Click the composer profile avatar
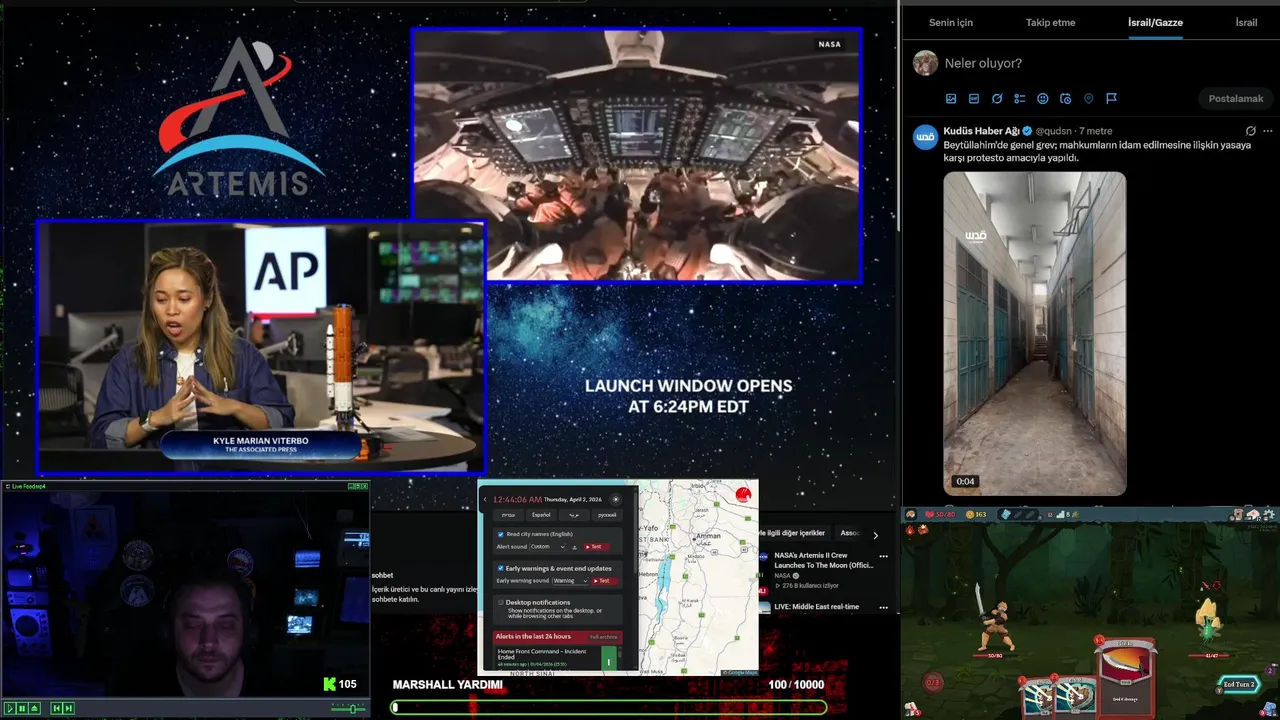 pos(926,63)
